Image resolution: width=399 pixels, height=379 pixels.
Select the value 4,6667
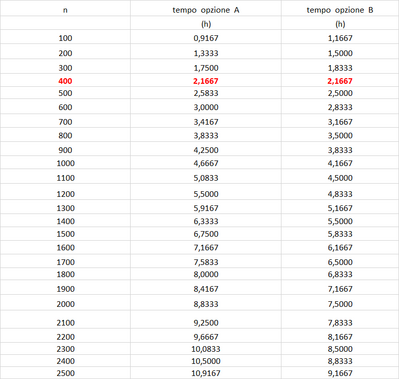click(x=206, y=163)
